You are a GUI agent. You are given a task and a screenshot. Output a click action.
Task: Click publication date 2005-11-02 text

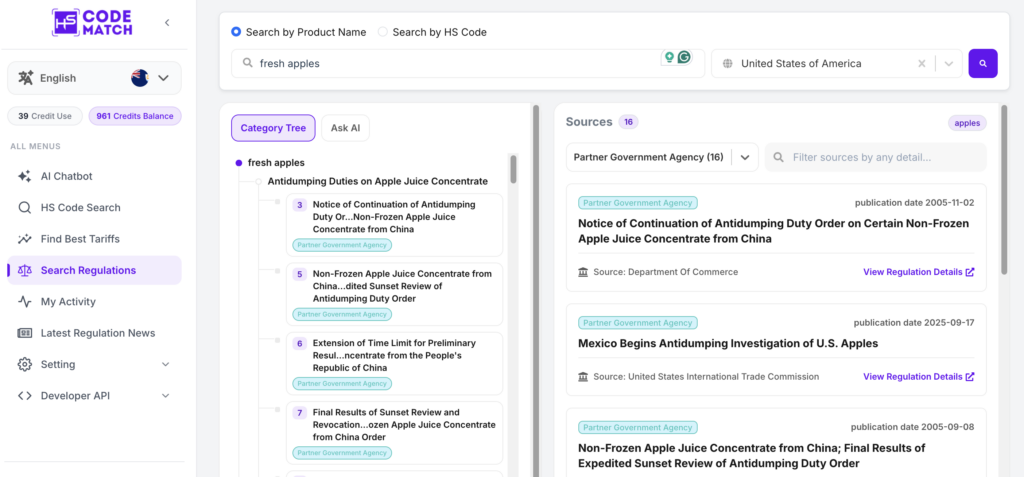click(914, 203)
